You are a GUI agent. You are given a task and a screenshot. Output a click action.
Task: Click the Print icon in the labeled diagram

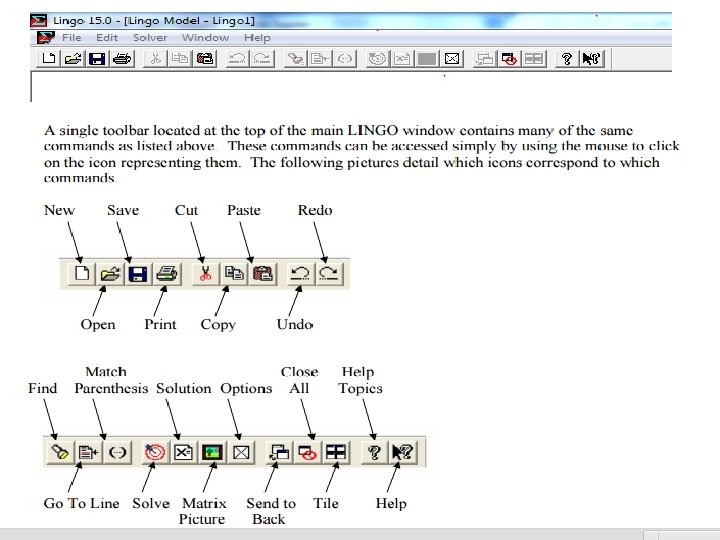(167, 274)
